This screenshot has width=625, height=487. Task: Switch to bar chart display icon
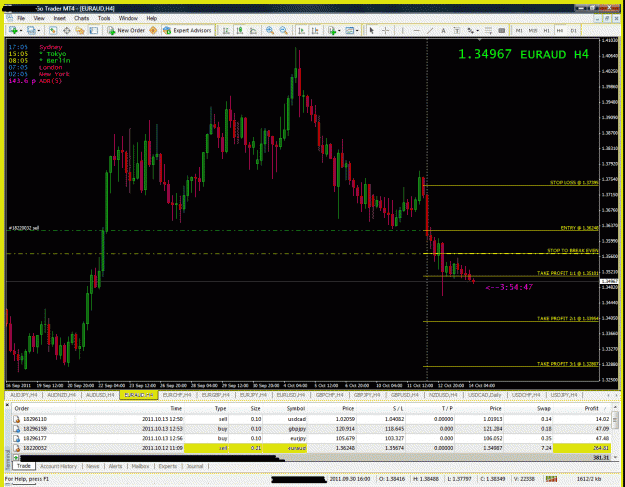point(226,30)
